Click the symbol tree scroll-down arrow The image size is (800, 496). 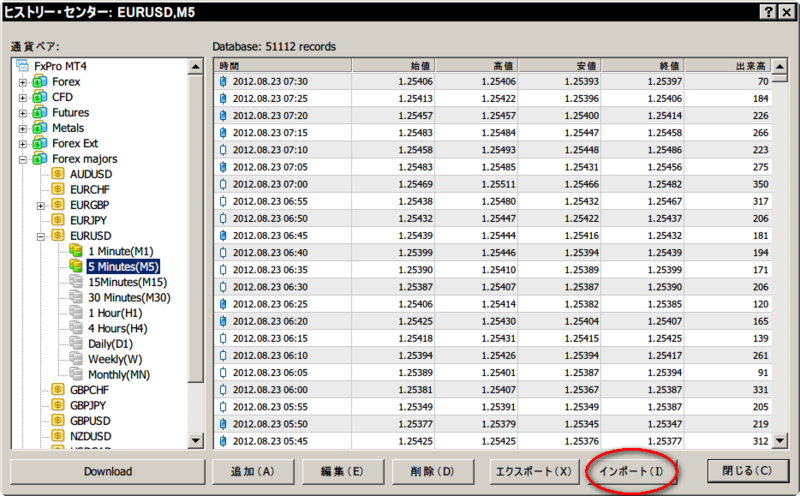coord(195,440)
